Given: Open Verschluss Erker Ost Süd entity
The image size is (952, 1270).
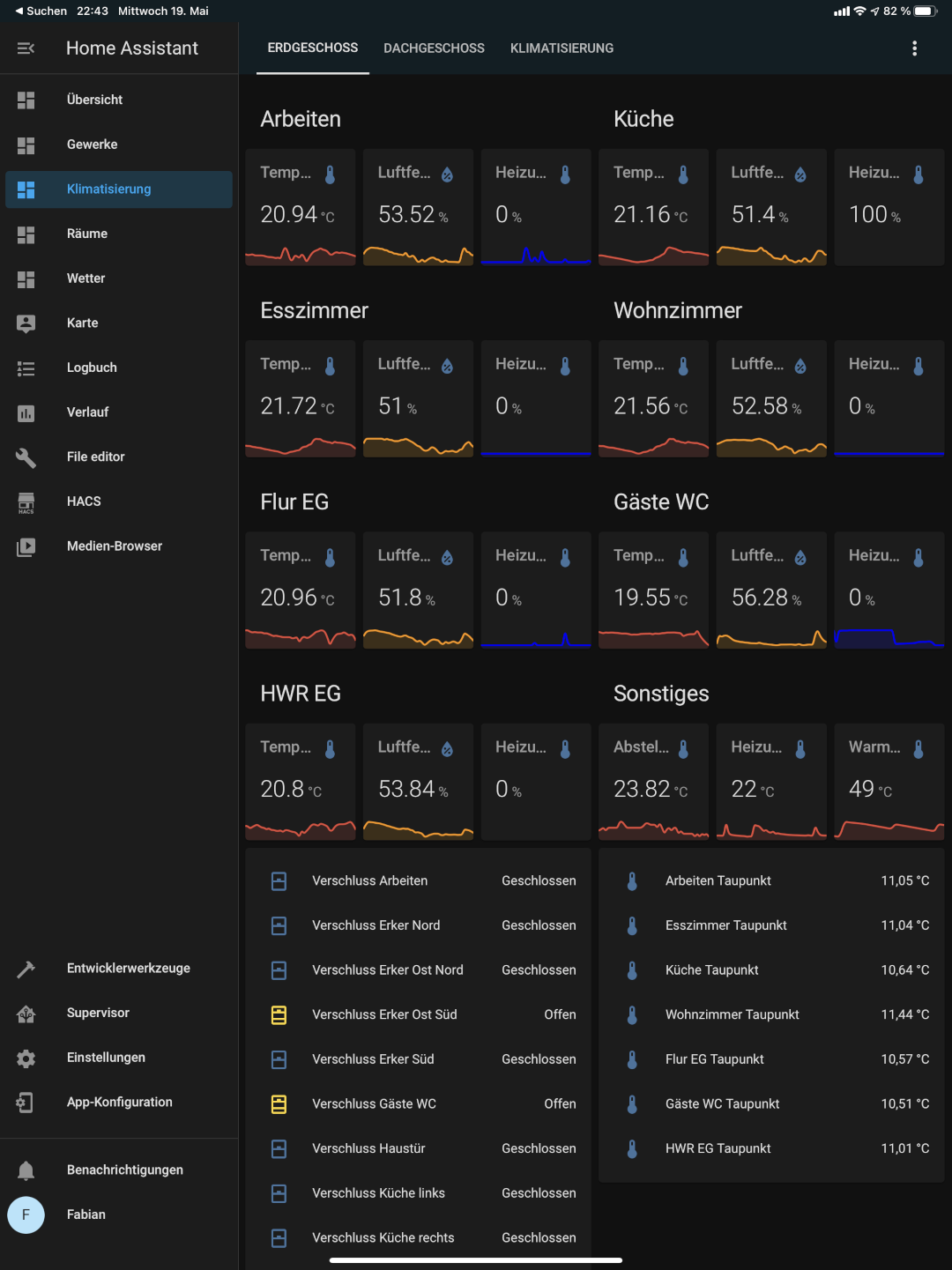Looking at the screenshot, I should click(x=384, y=1014).
